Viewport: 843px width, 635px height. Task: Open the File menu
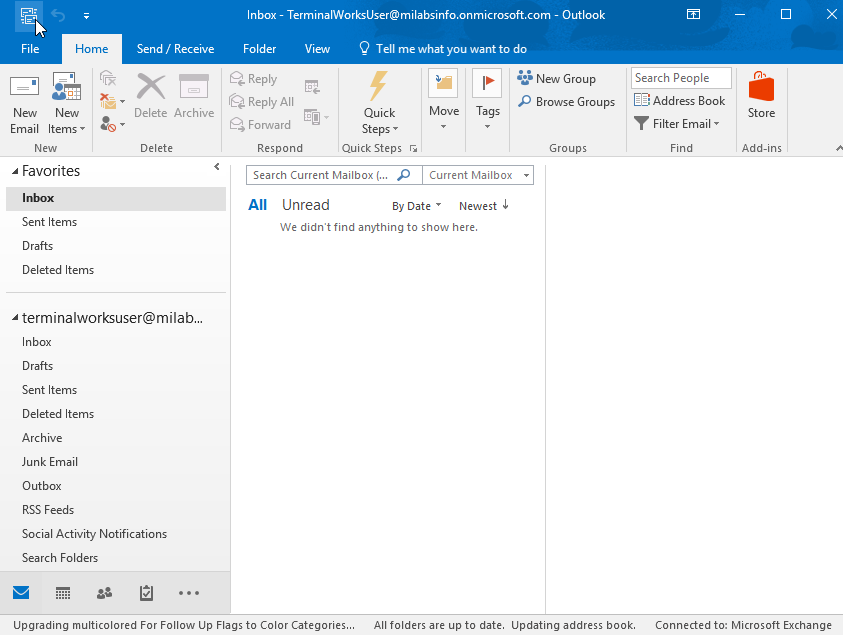click(30, 49)
